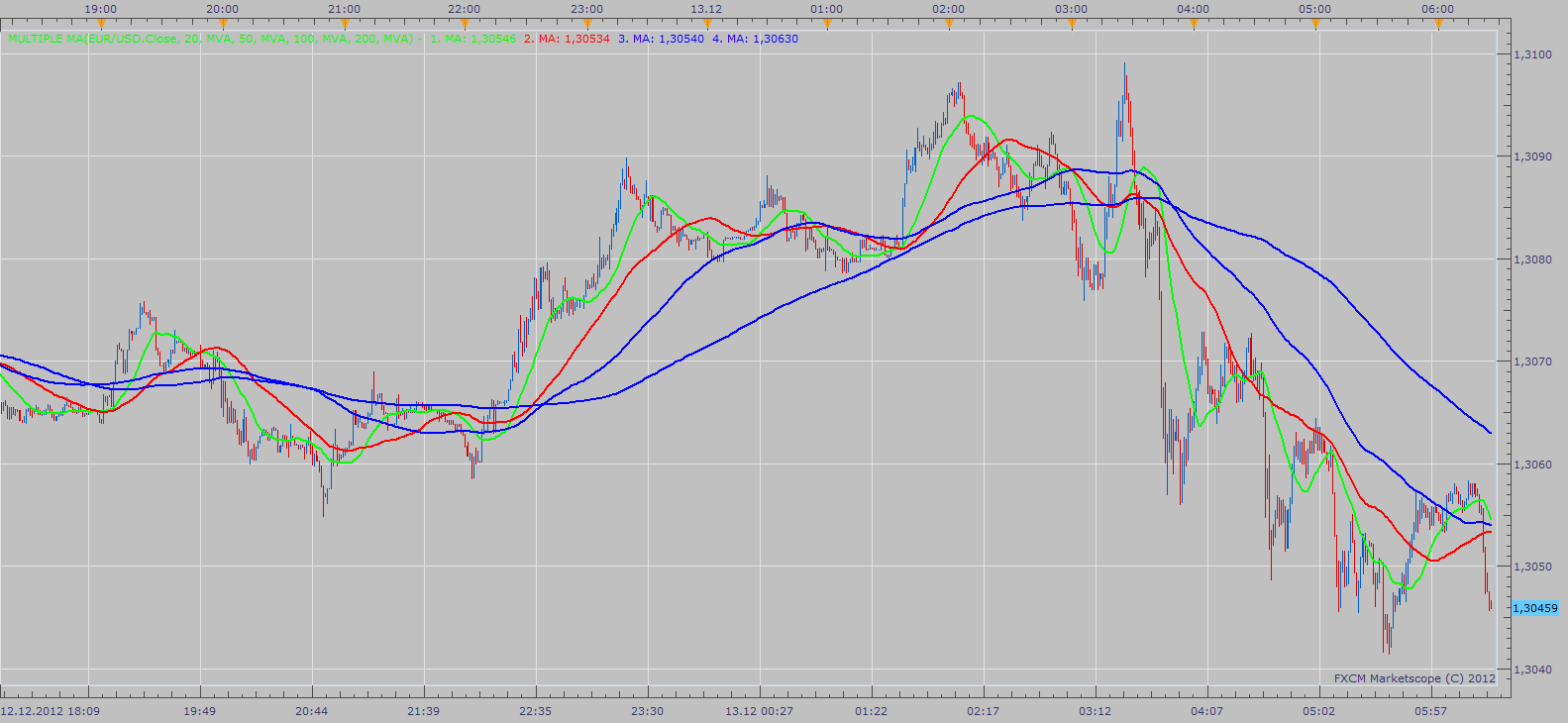Click the 01:22 bottom time label
1568x723 pixels.
click(x=872, y=711)
